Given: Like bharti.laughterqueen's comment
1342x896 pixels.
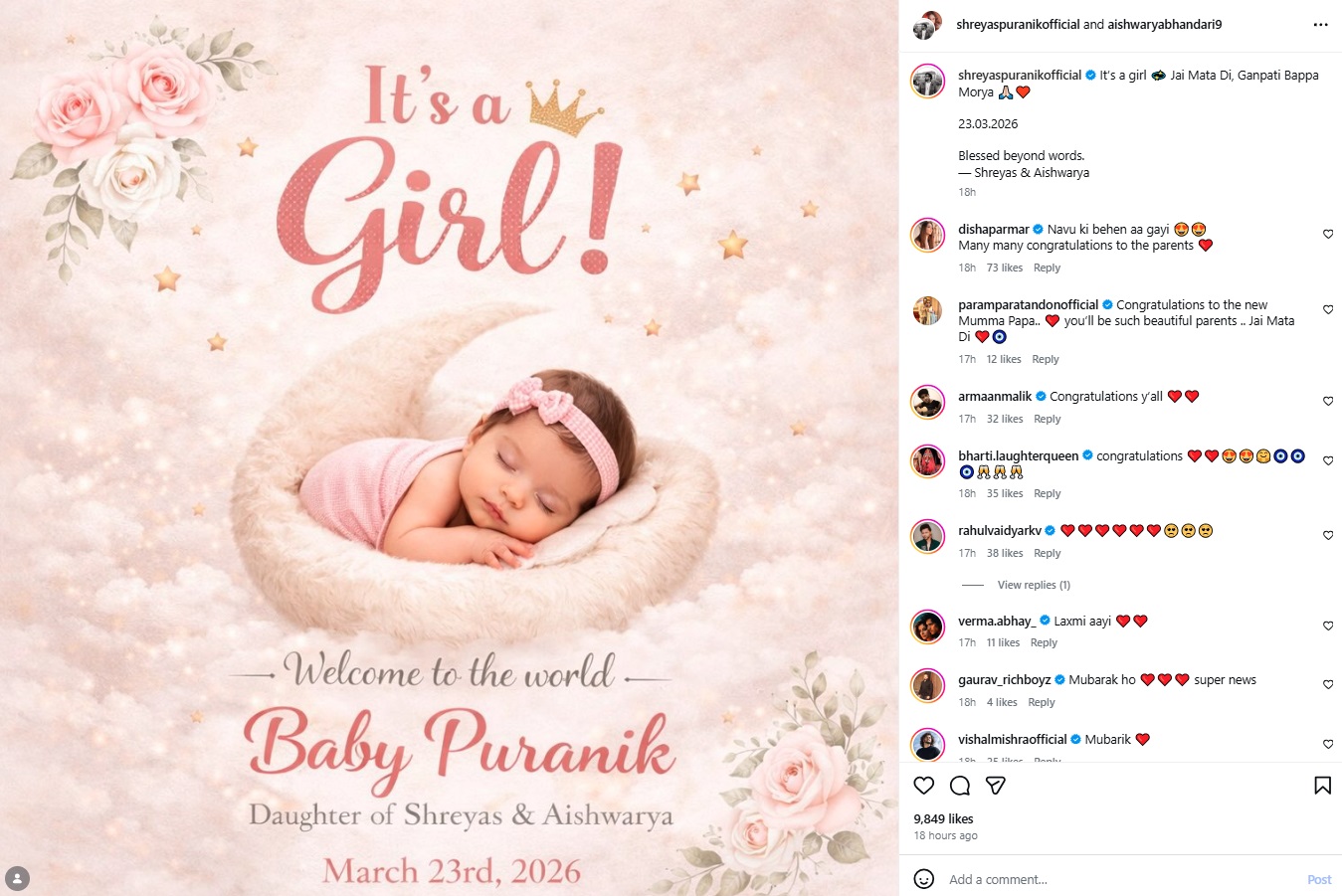Looking at the screenshot, I should [1328, 461].
